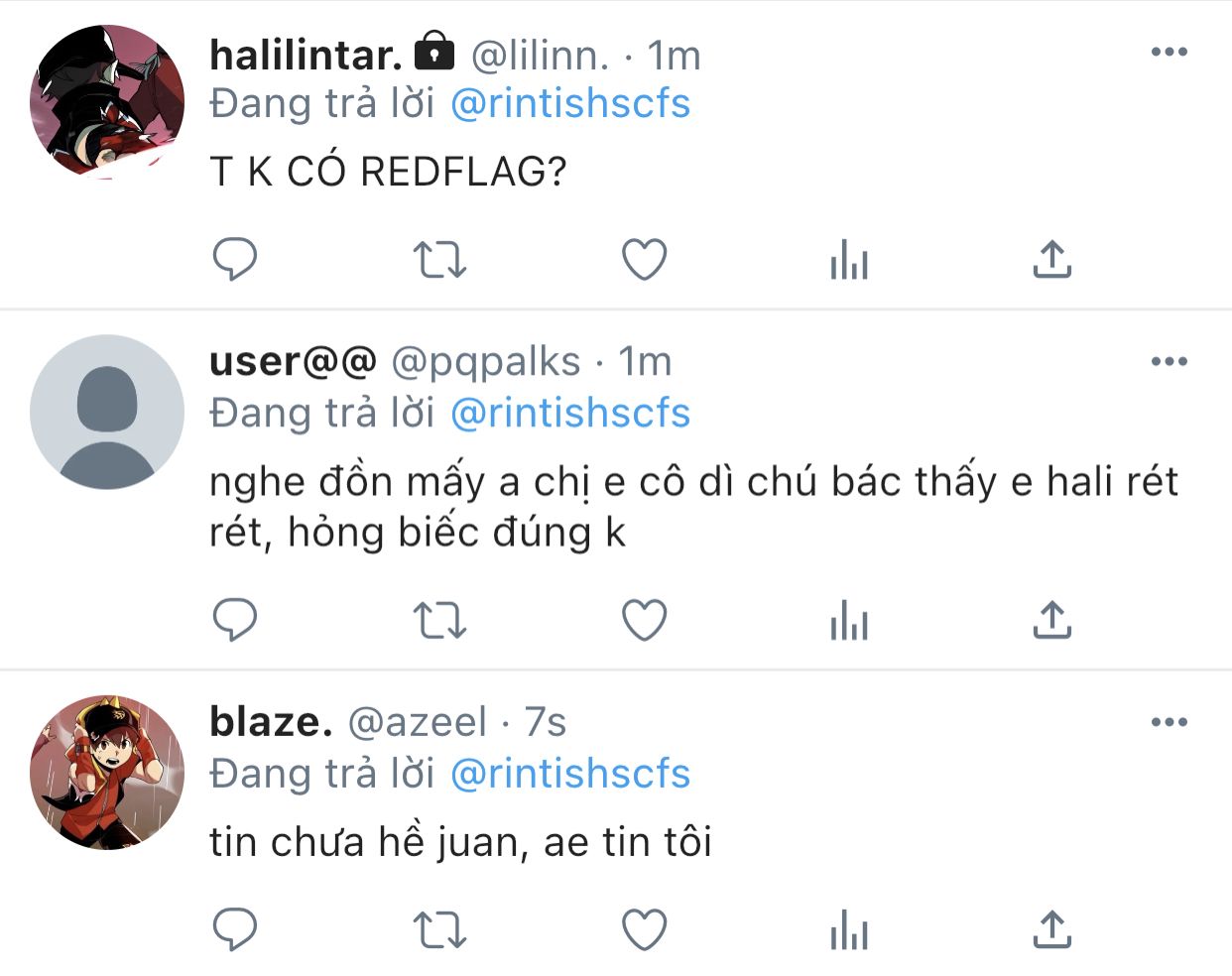The height and width of the screenshot is (976, 1232).
Task: Open halilintar's profile picture
Action: point(107,102)
